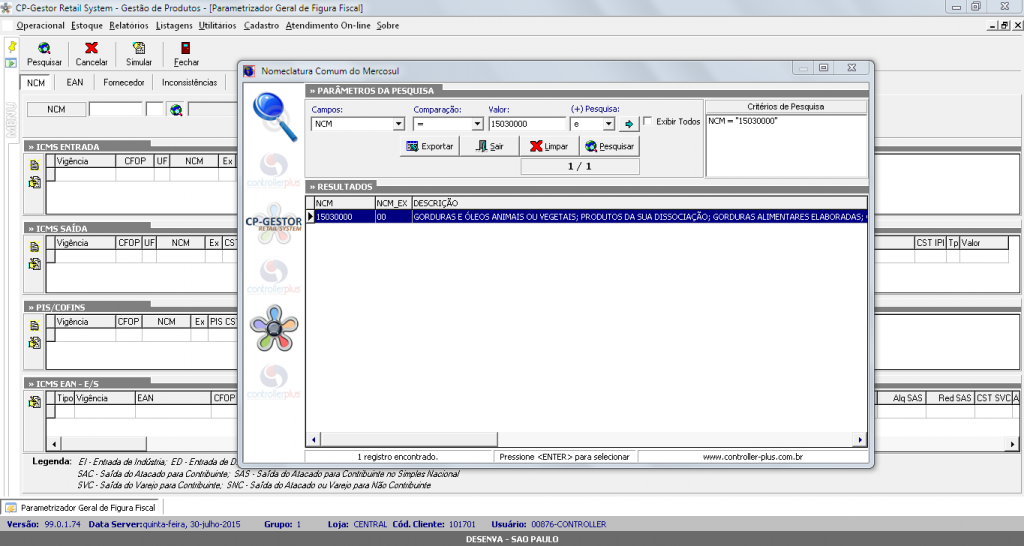Click the CST IPI column header

(x=930, y=242)
